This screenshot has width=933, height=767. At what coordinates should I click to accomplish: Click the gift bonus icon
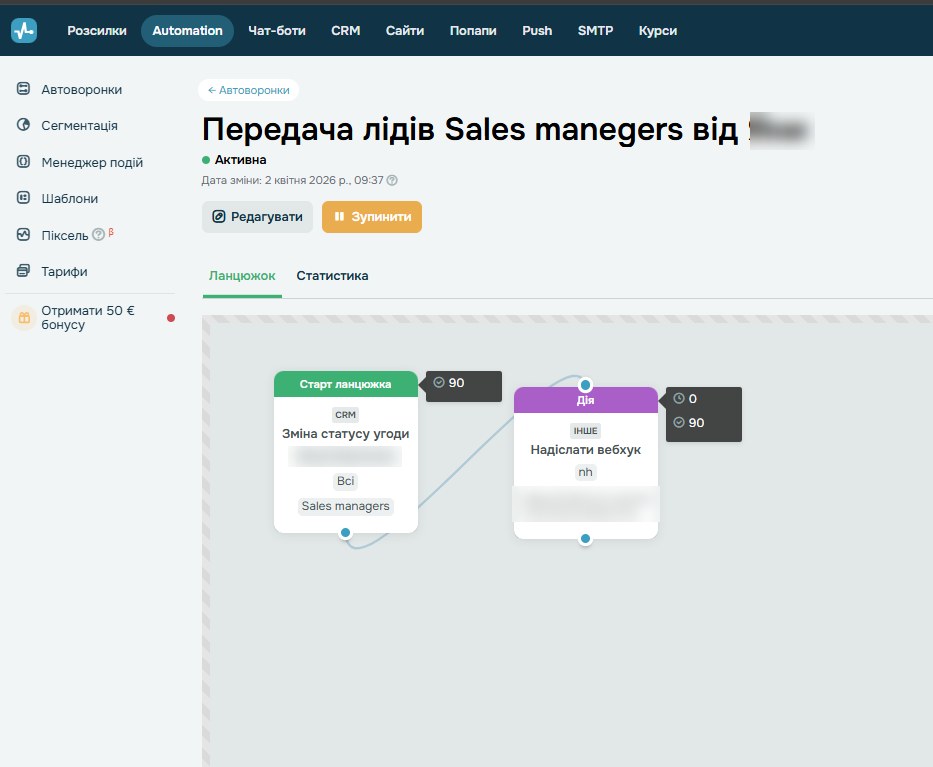(x=24, y=318)
